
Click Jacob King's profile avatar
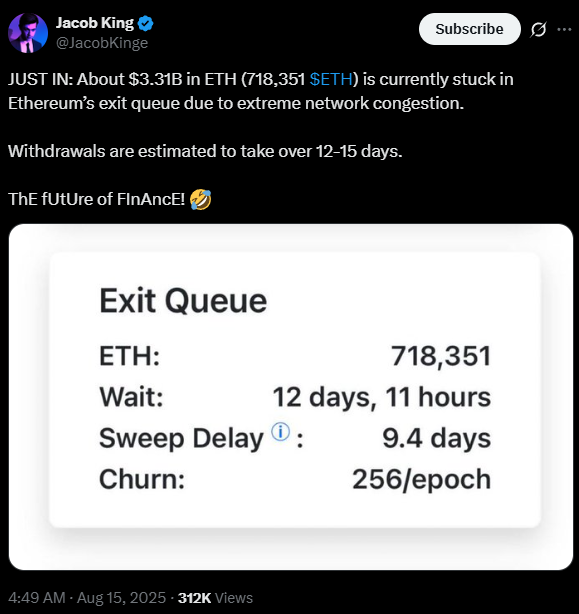[28, 33]
